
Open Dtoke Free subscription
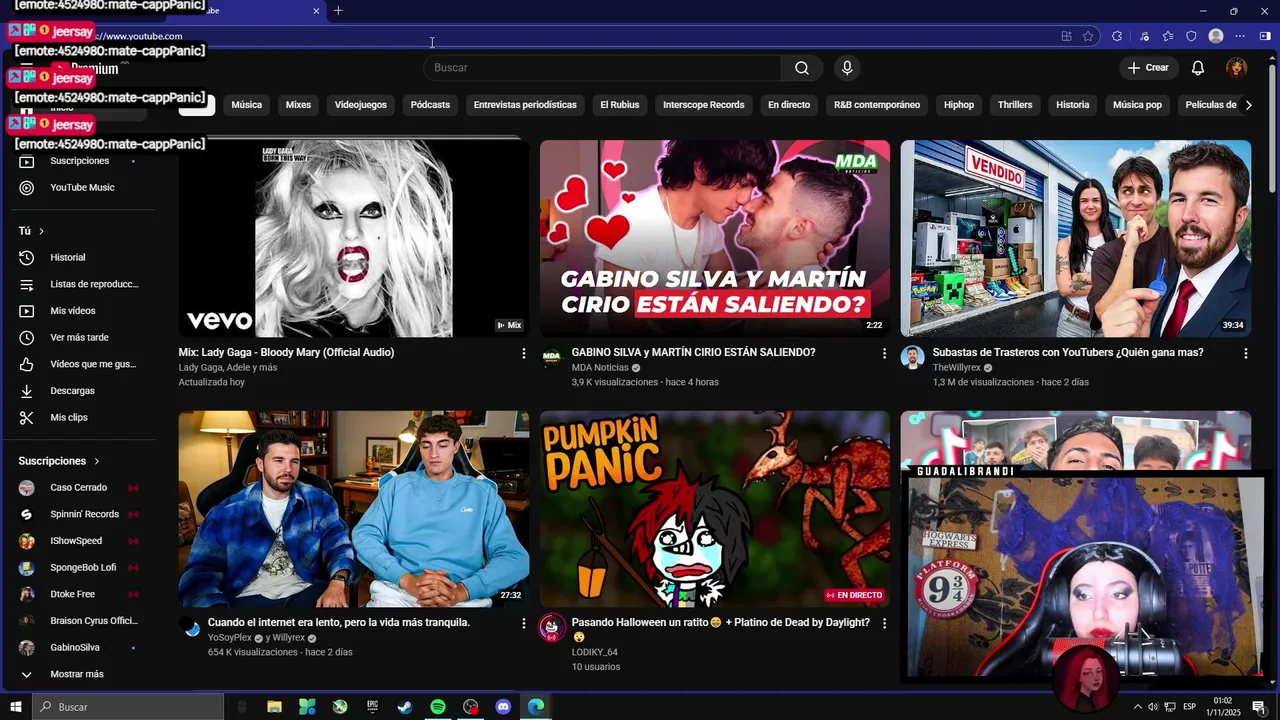[x=73, y=594]
